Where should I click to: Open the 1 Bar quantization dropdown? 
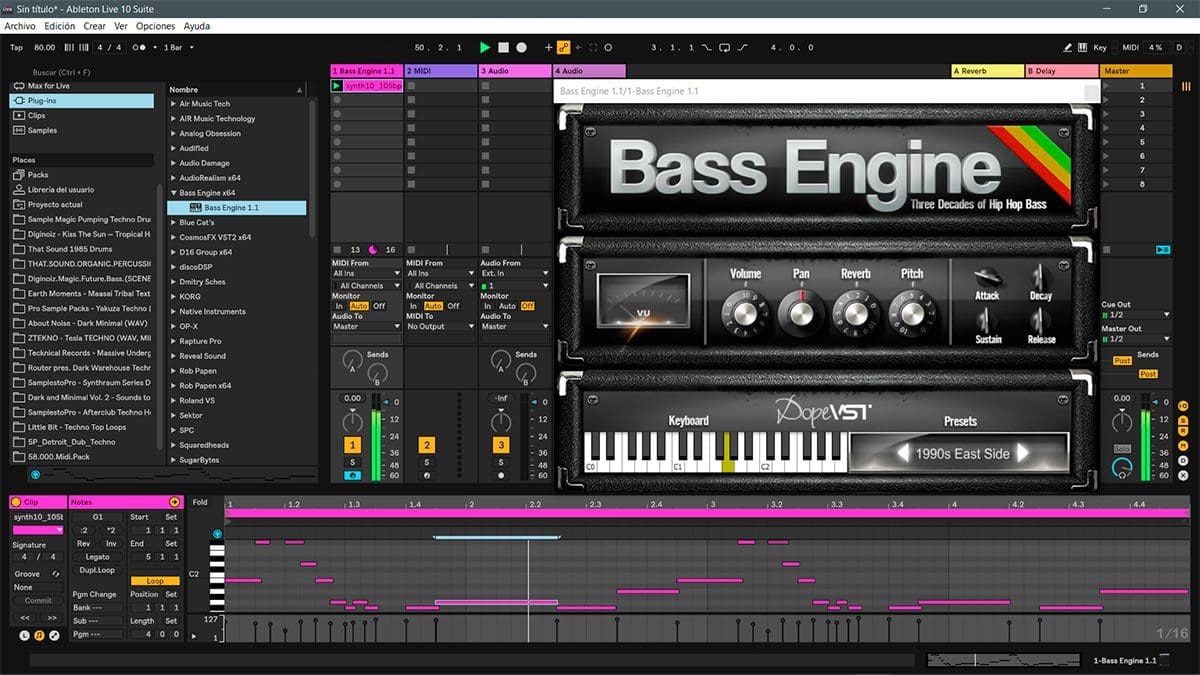(x=179, y=47)
